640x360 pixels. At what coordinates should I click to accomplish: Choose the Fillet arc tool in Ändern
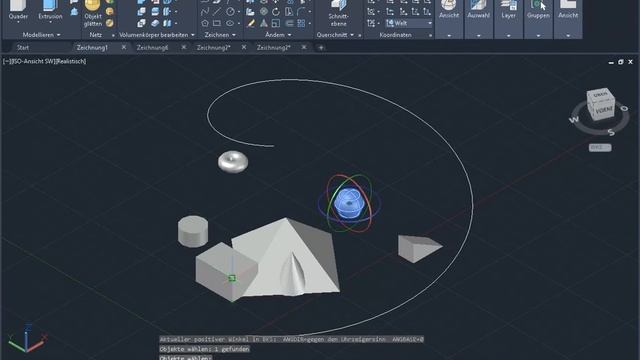[x=301, y=11]
